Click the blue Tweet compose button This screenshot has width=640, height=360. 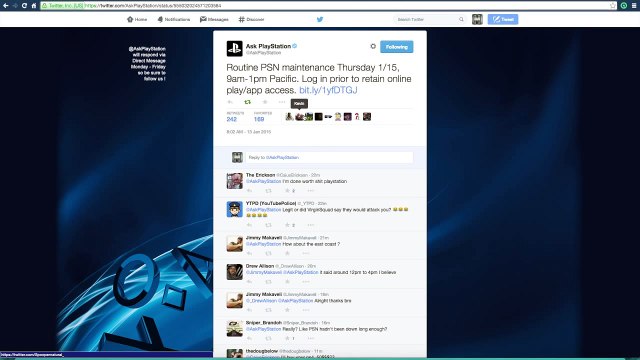coord(503,19)
